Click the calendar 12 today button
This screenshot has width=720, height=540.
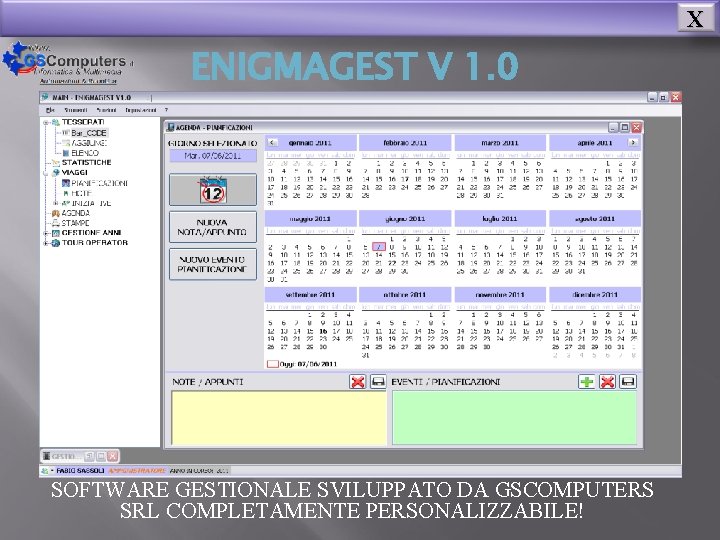(x=213, y=190)
